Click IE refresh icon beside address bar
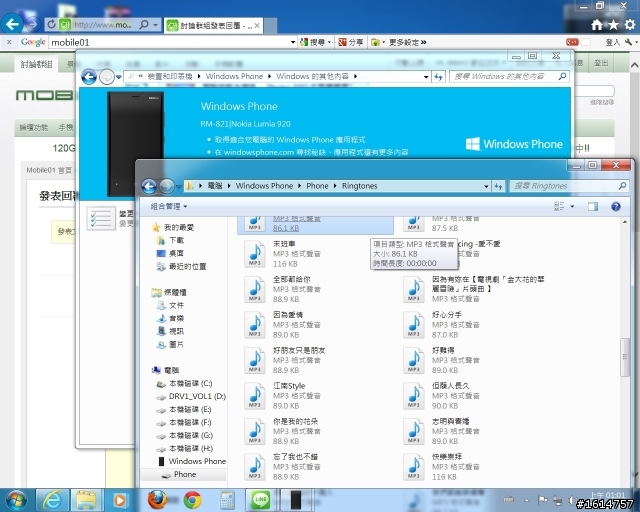Screen dimensions: 640x512 pos(51,24)
